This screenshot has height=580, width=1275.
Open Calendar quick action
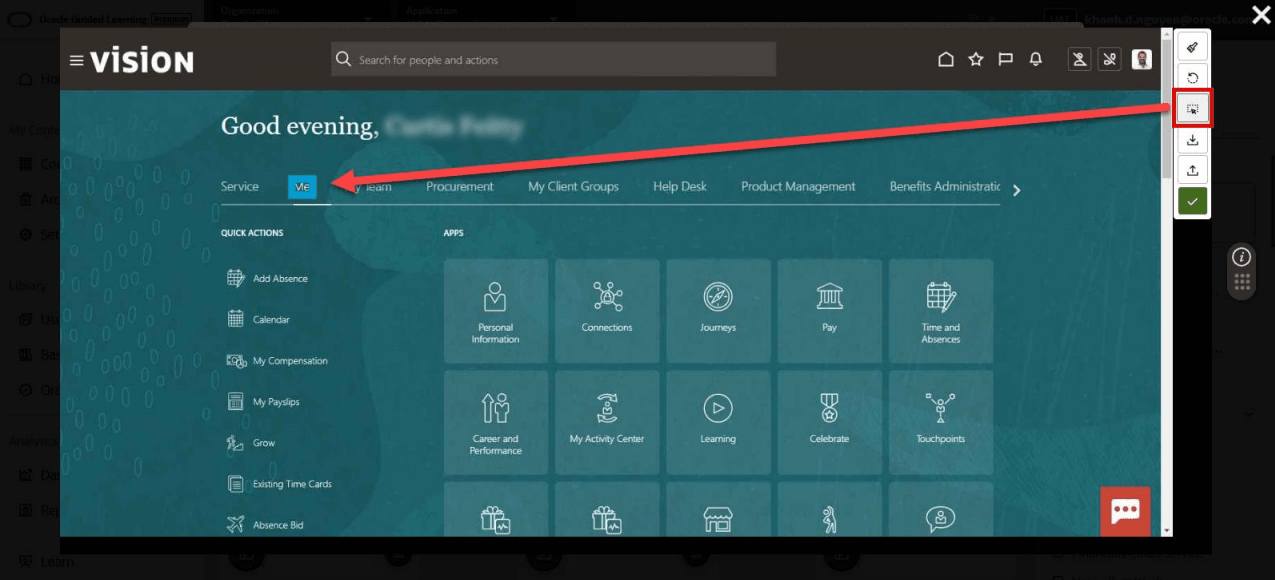click(258, 319)
